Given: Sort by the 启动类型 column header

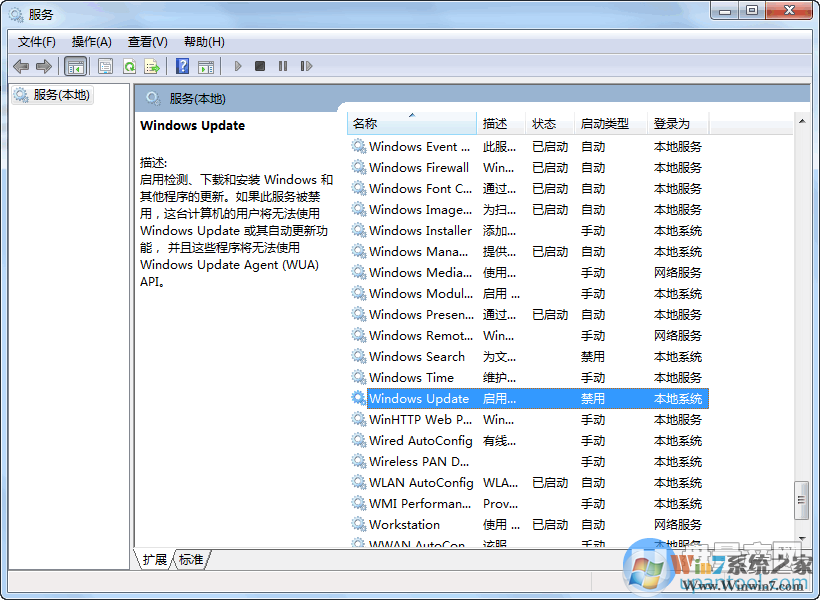Looking at the screenshot, I should point(611,123).
